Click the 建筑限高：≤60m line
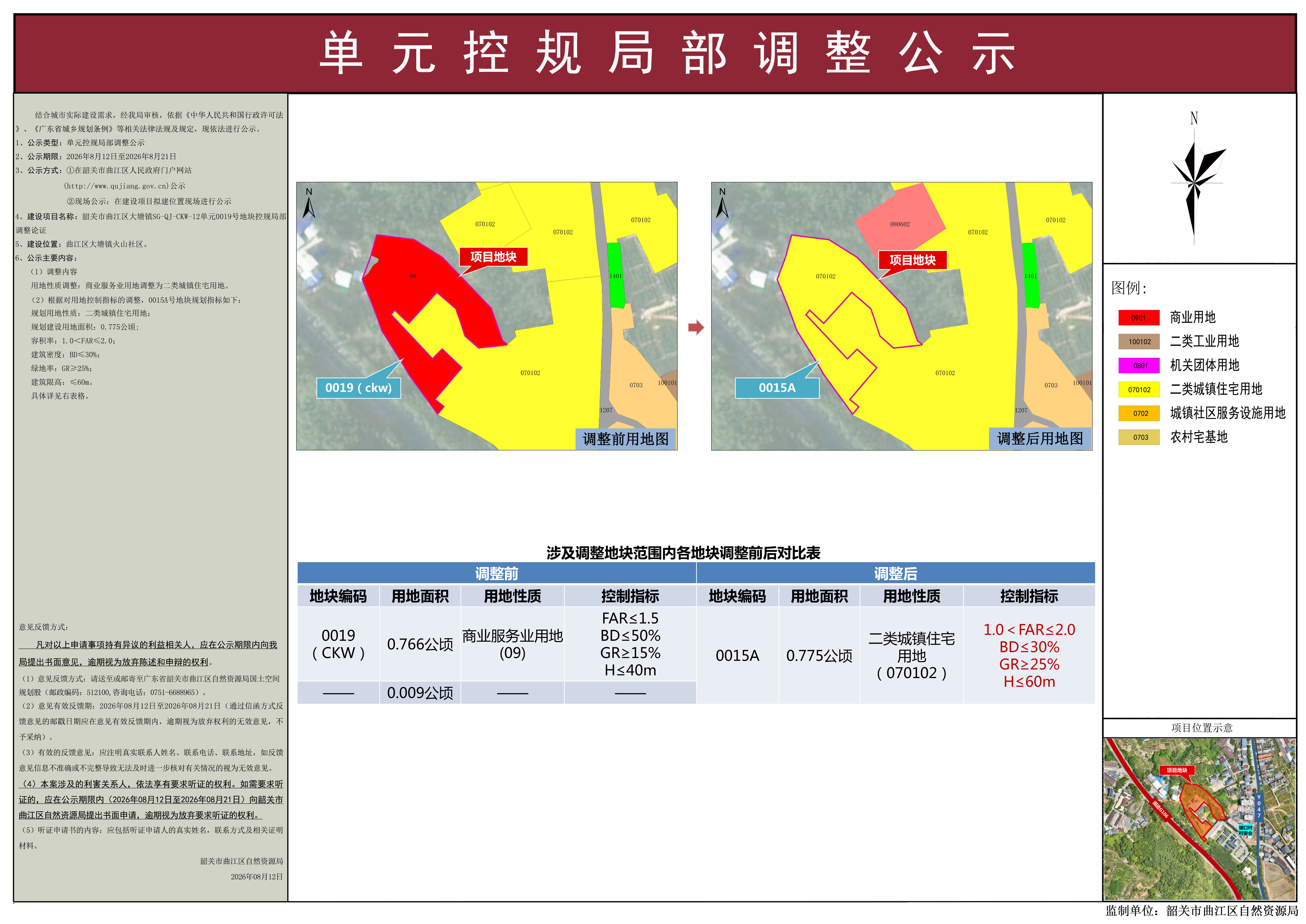The height and width of the screenshot is (924, 1306). 62,382
